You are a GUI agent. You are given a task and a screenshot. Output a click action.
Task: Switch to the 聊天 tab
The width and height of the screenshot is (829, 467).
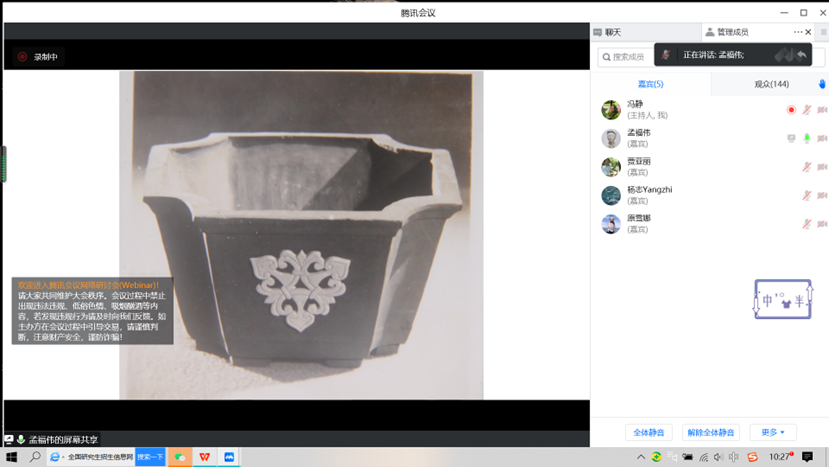[x=612, y=32]
